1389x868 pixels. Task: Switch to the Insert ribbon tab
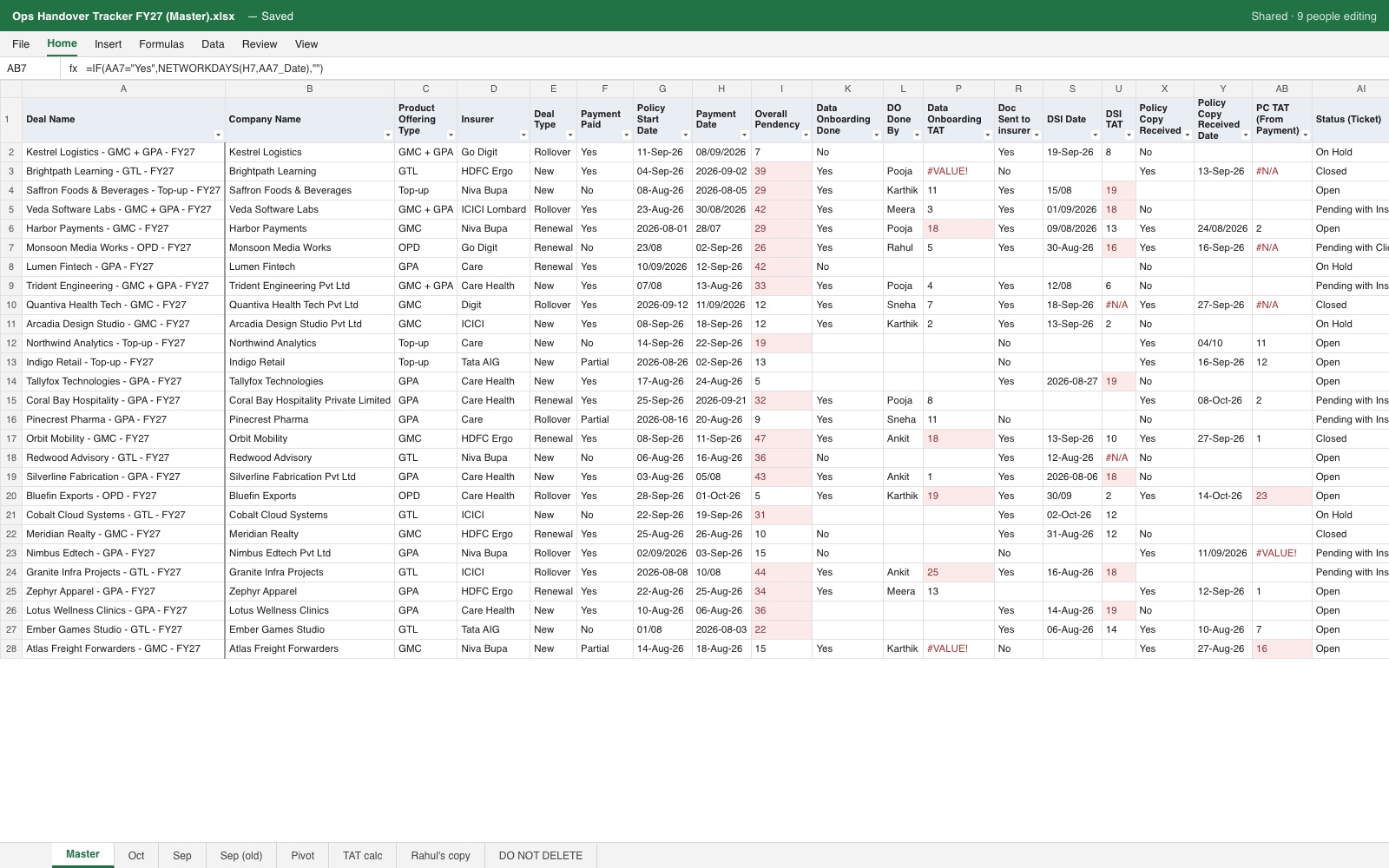pyautogui.click(x=108, y=44)
